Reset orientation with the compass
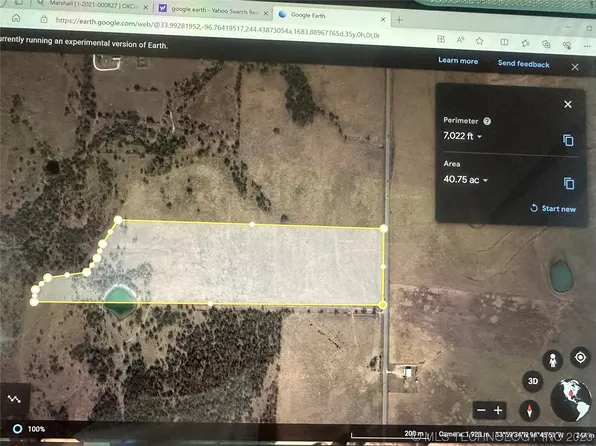The height and width of the screenshot is (446, 596). point(529,410)
